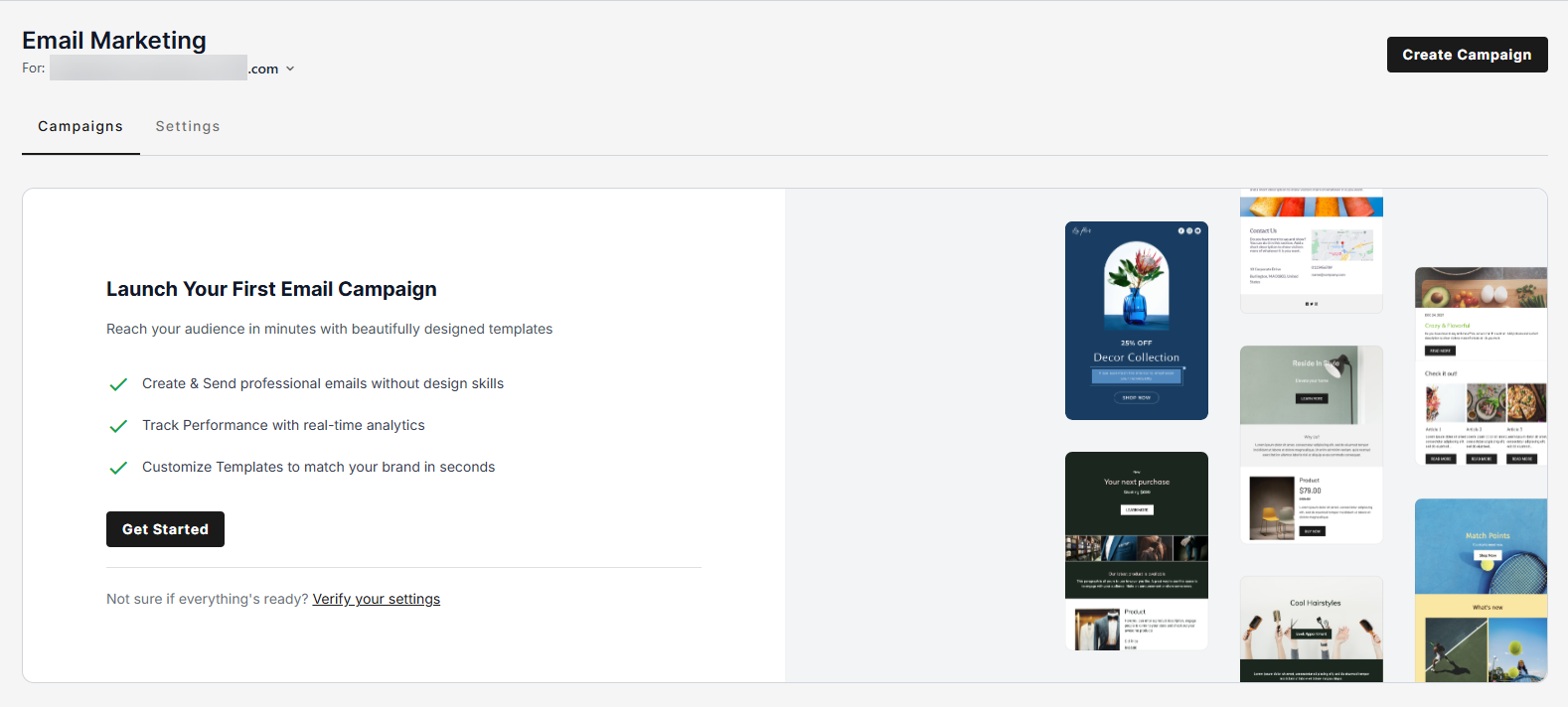Click the Get Started button
The image size is (1568, 707).
click(x=165, y=529)
